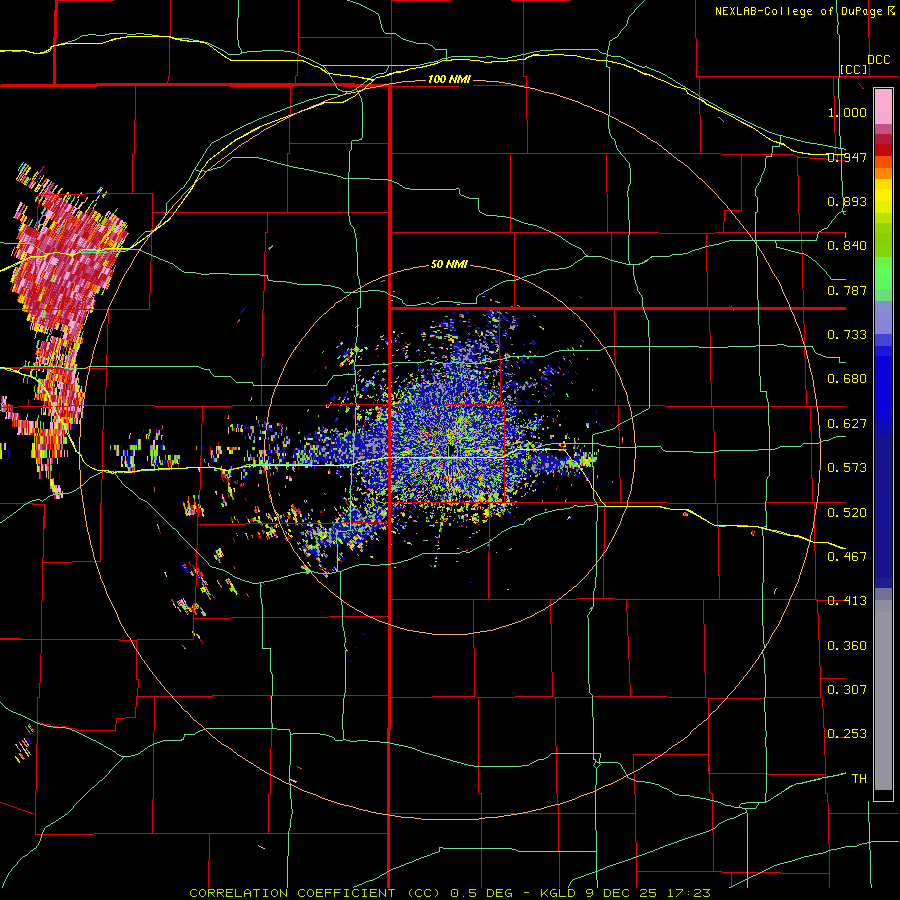
Task: Click the 0.467 scale value
Action: pyautogui.click(x=847, y=556)
